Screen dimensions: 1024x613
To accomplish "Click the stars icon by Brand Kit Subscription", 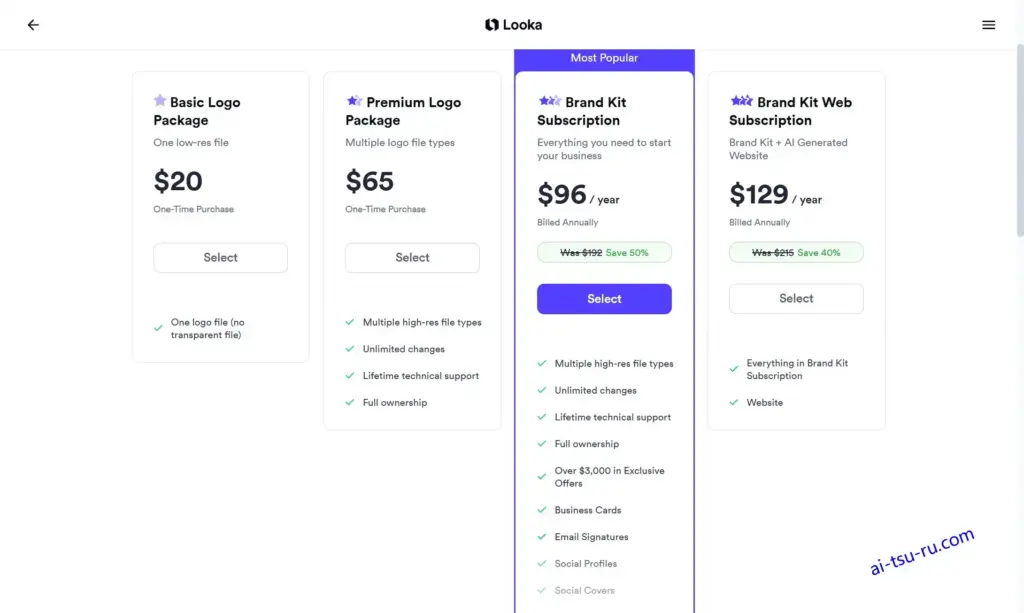I will pyautogui.click(x=549, y=101).
